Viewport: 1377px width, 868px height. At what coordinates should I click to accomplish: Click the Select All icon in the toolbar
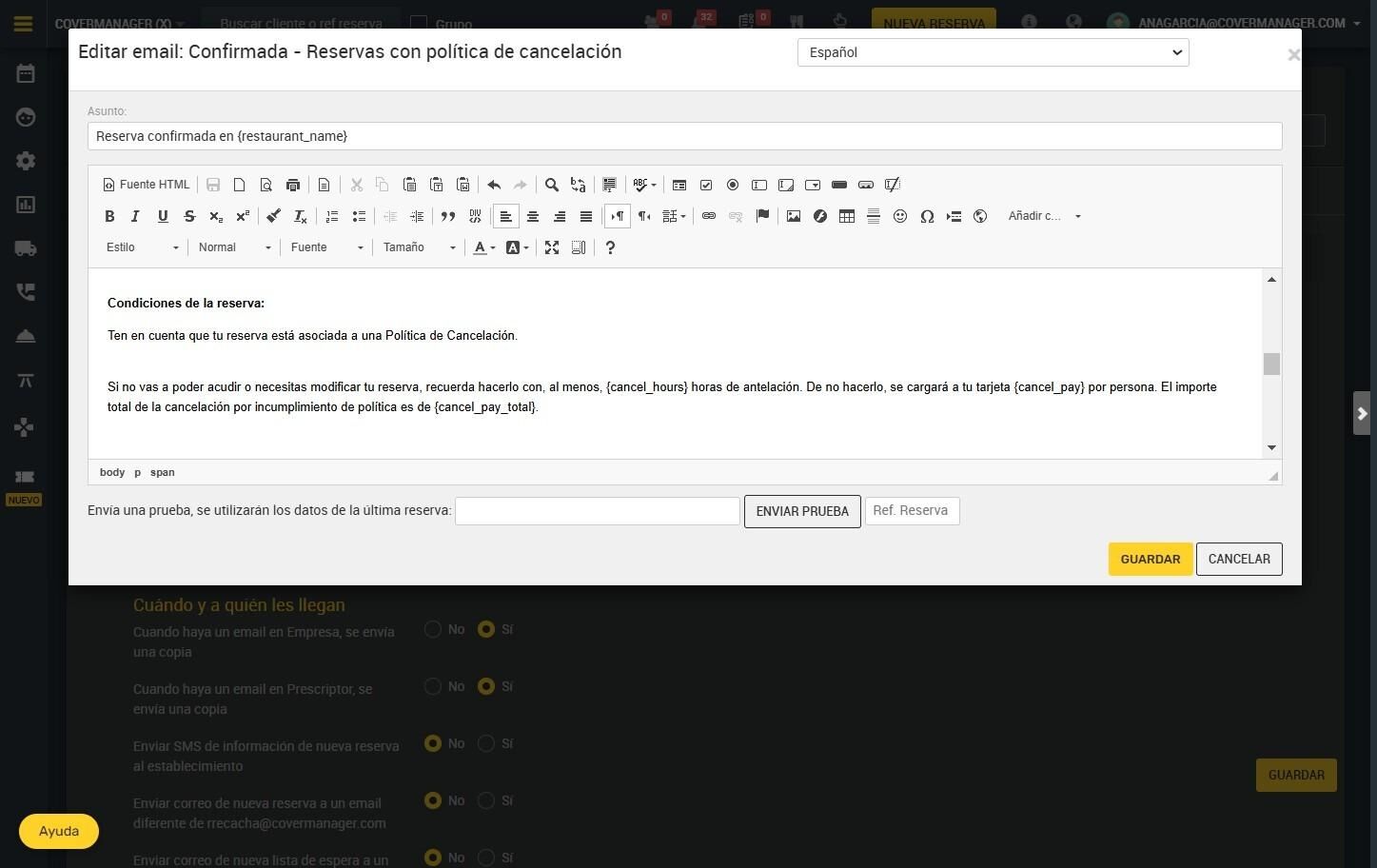click(x=610, y=185)
